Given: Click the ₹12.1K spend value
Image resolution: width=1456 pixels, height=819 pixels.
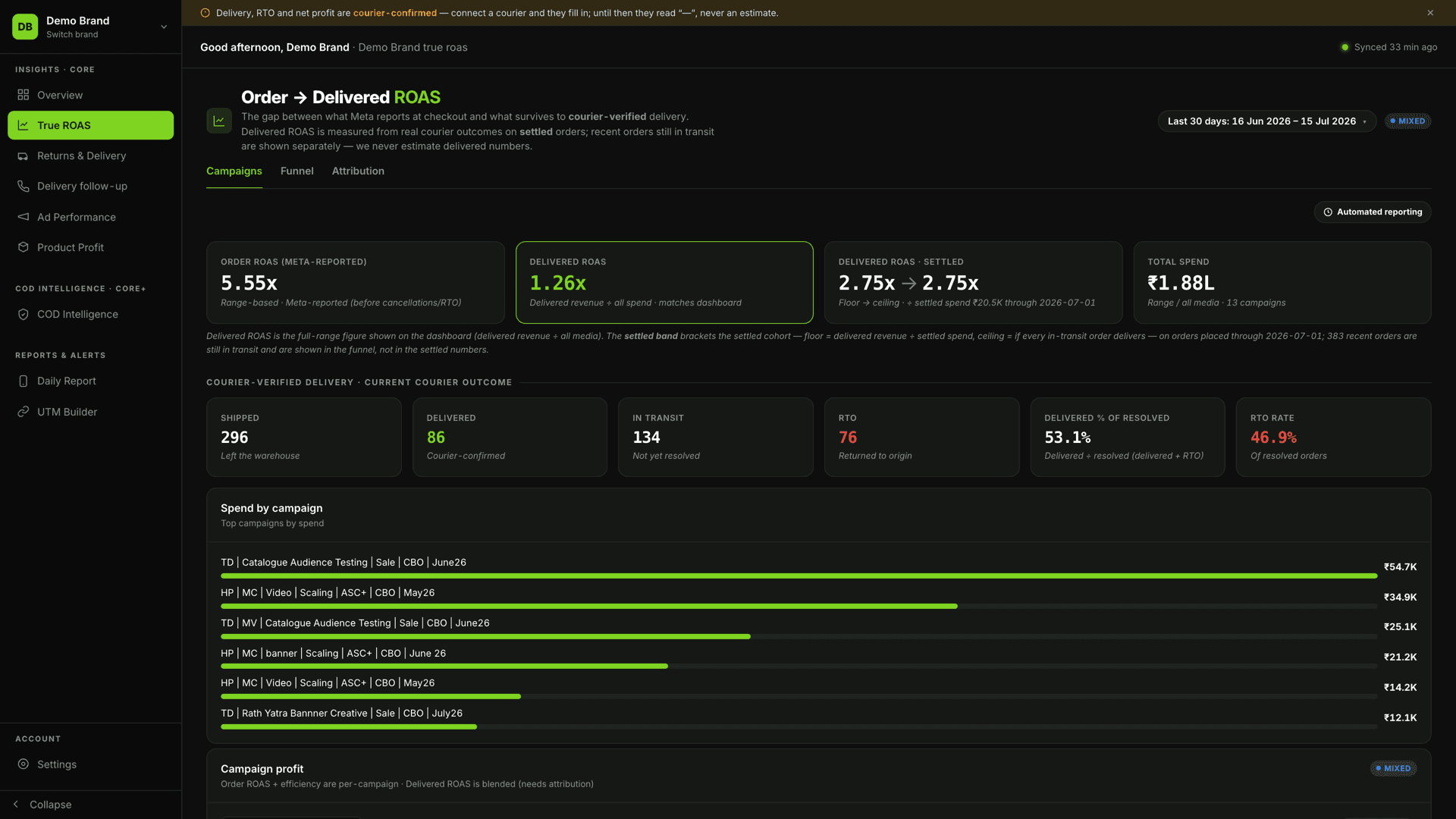Looking at the screenshot, I should coord(1400,718).
